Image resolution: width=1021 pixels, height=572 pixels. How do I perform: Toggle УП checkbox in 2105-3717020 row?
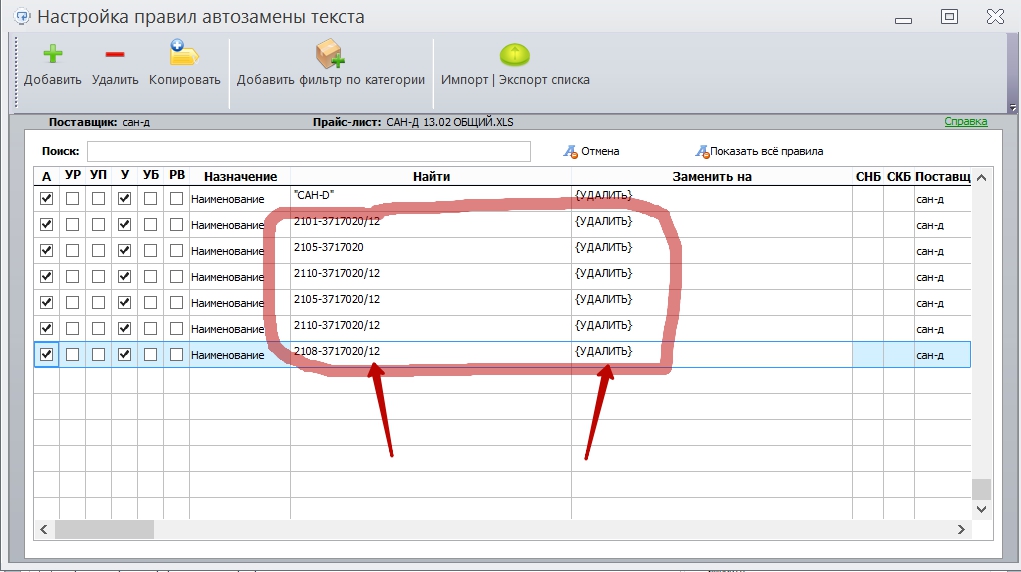click(98, 251)
